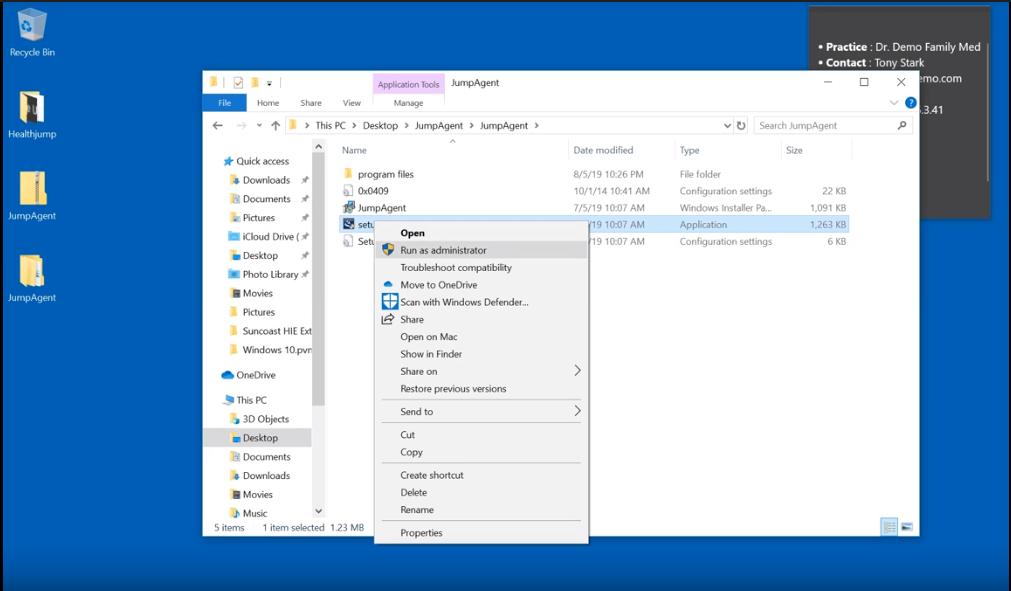
Task: Go forward with the Forward arrow
Action: [x=241, y=126]
